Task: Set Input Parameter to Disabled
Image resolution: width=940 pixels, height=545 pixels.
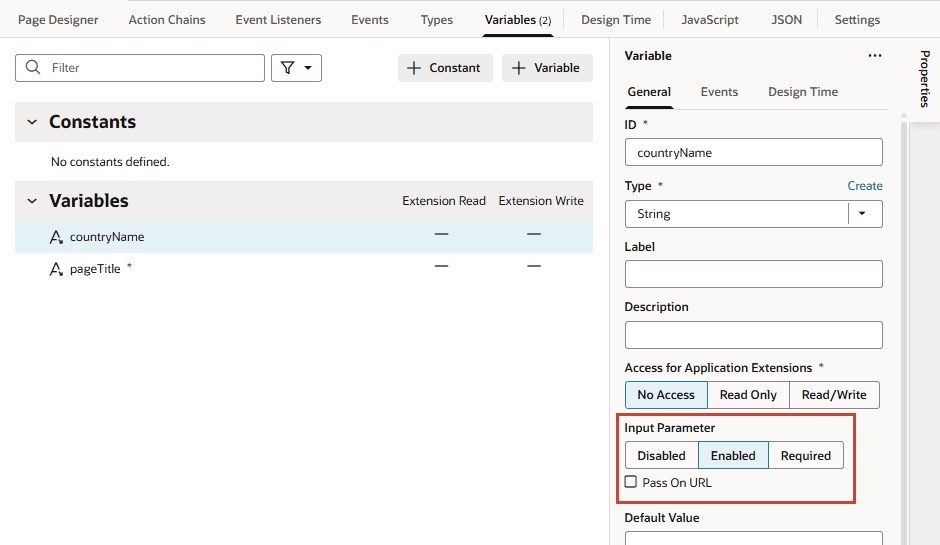Action: 661,456
